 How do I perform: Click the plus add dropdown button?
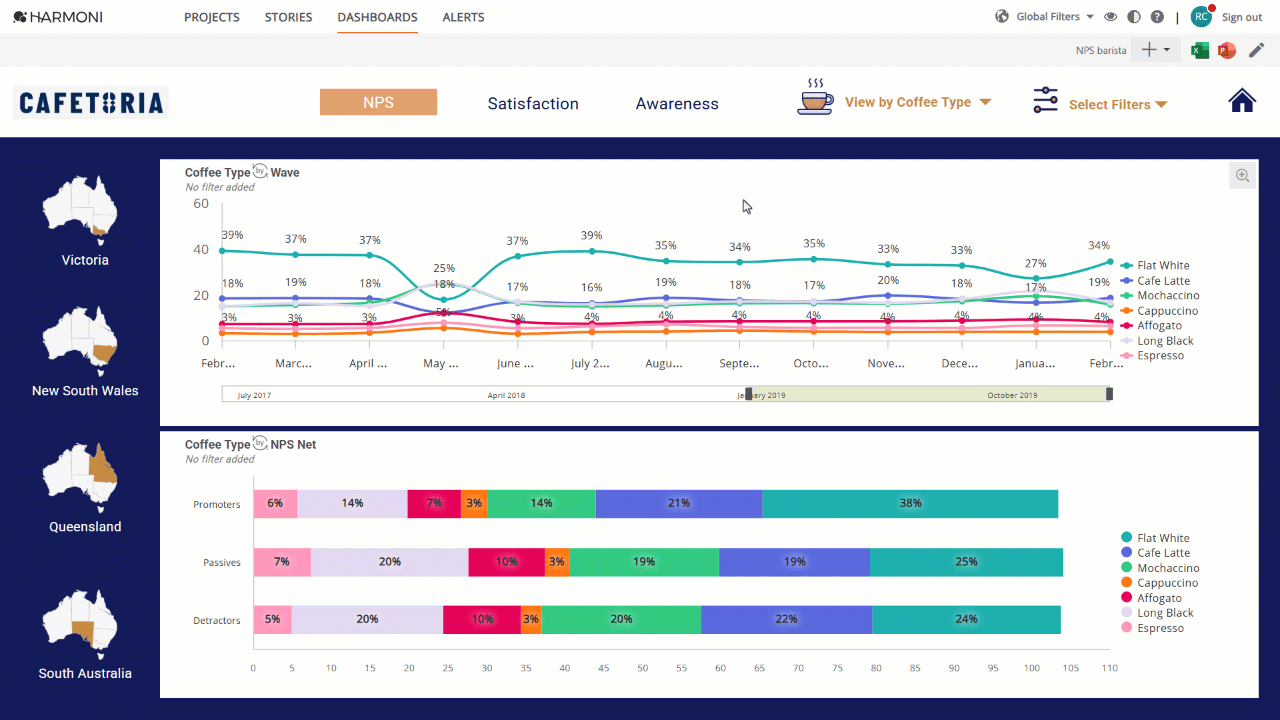click(1156, 50)
